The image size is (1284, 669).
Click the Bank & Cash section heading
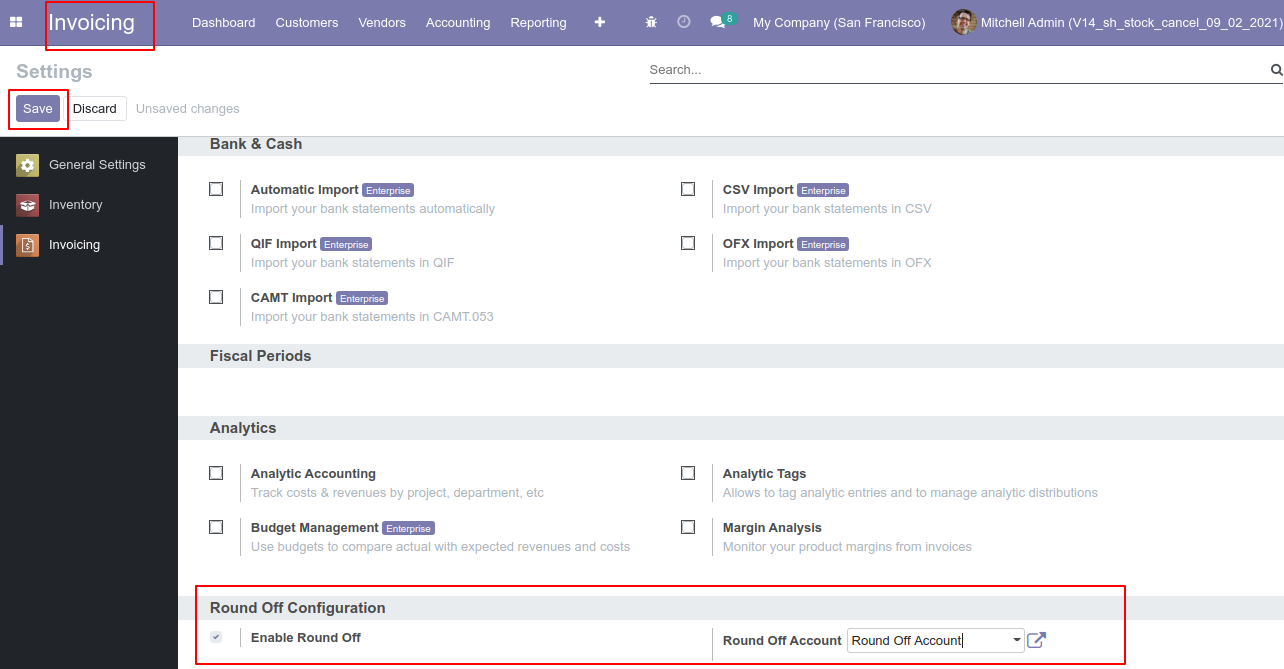pos(256,144)
